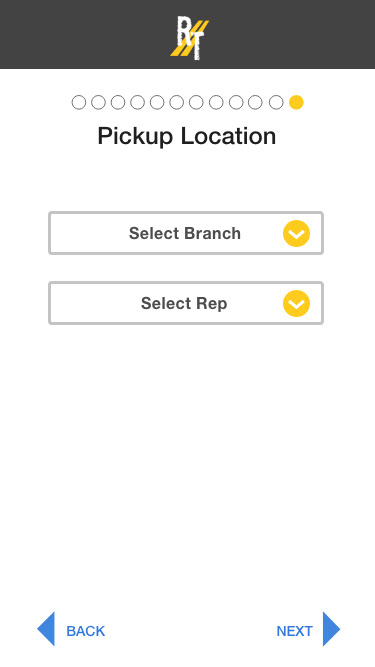Tap the RT logo in header

point(190,37)
